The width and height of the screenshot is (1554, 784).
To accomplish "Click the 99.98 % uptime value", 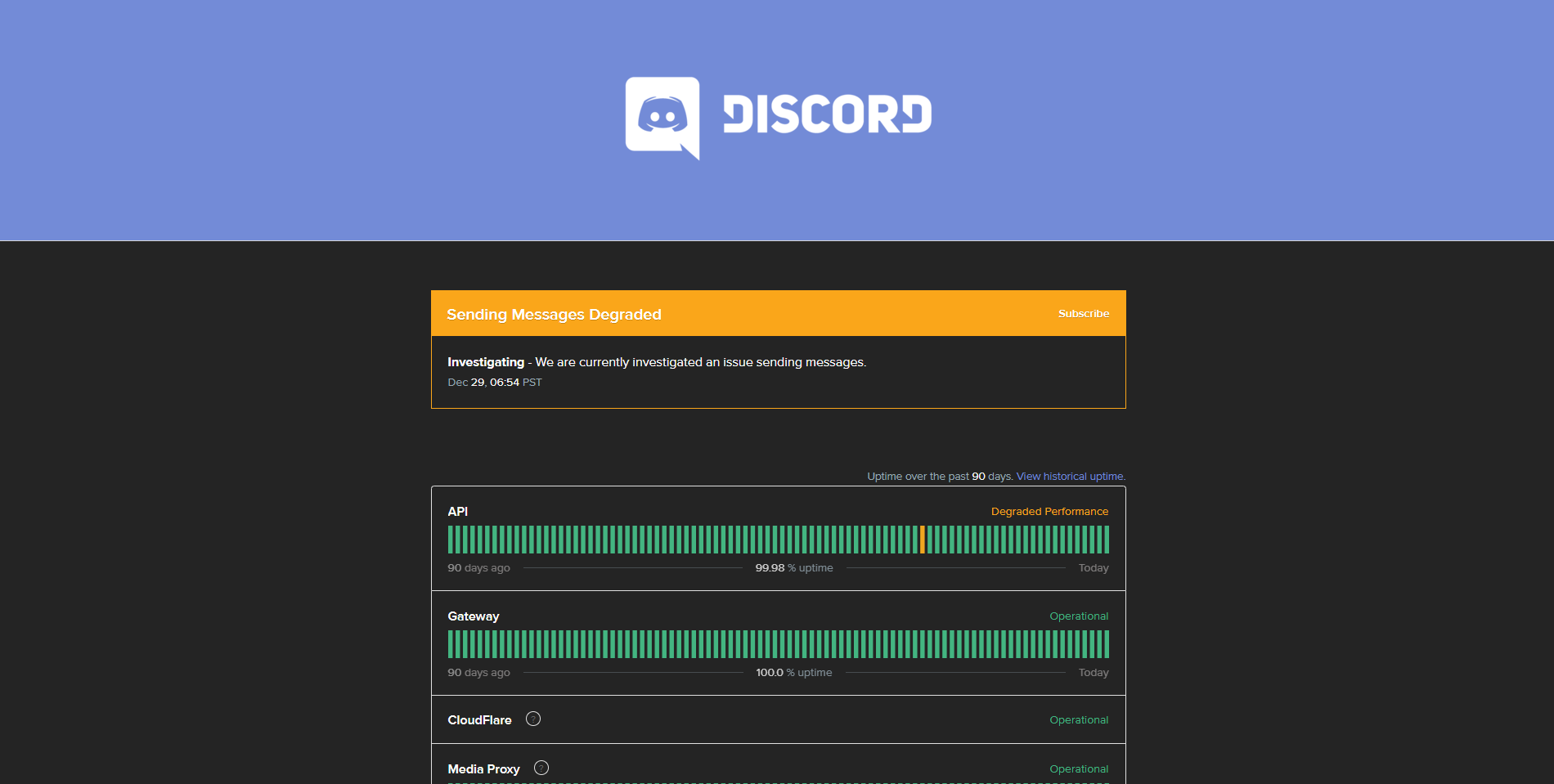I will pos(794,567).
